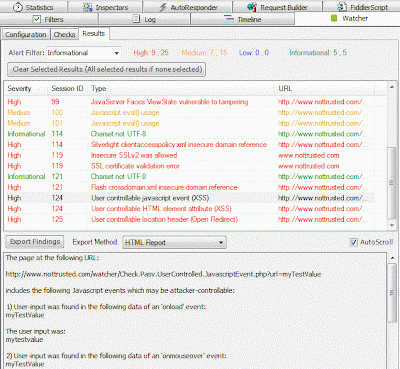The width and height of the screenshot is (400, 369).
Task: Click the Log tab document icon
Action: click(136, 19)
